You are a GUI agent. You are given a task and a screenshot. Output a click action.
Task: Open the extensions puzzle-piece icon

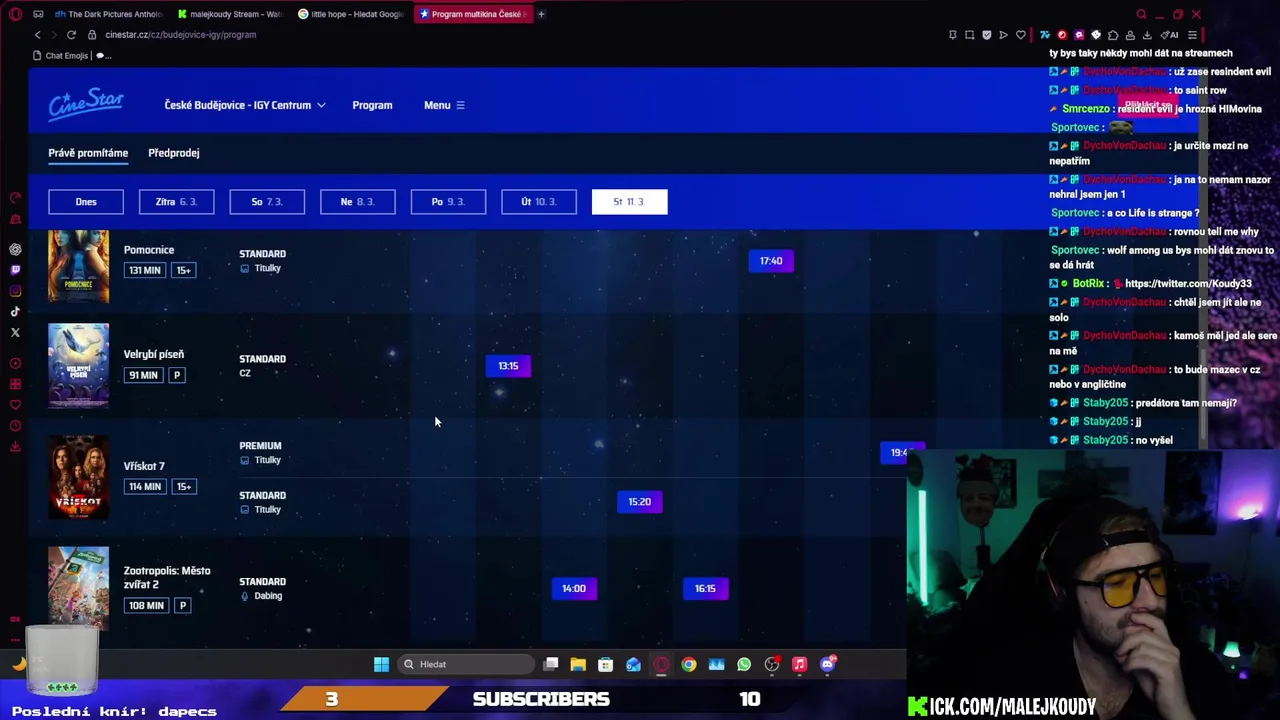[x=1113, y=35]
